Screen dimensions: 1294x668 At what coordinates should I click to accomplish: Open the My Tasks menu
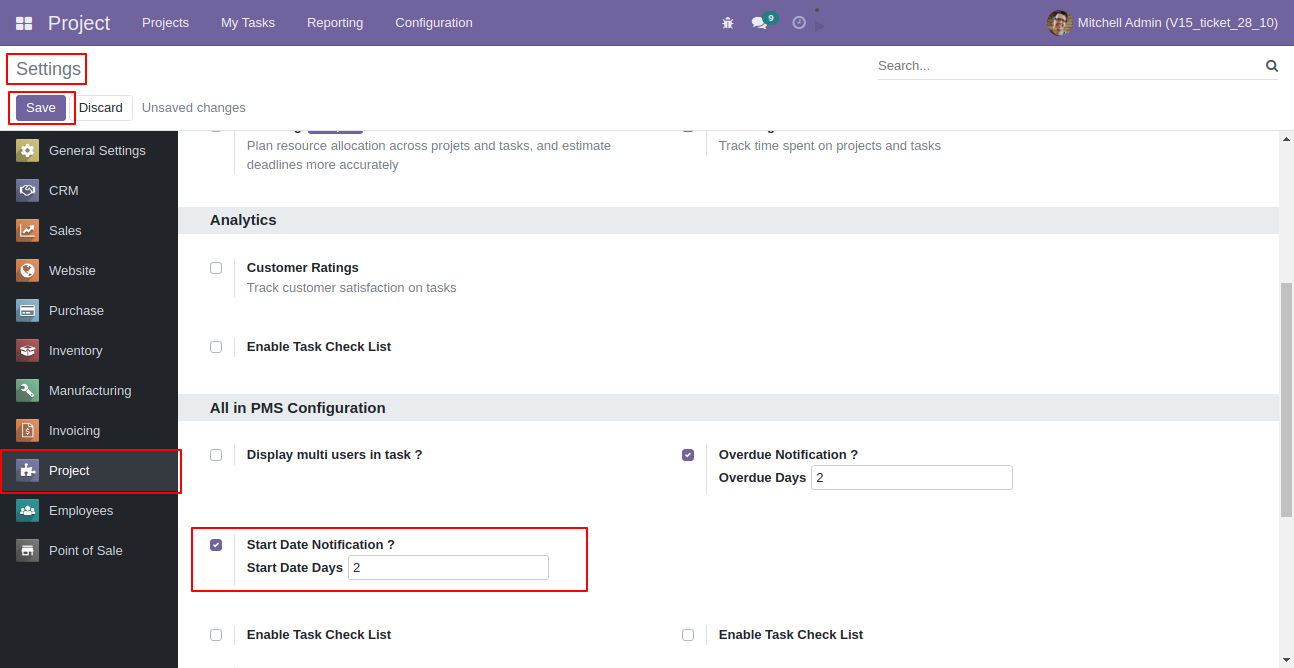click(x=248, y=22)
